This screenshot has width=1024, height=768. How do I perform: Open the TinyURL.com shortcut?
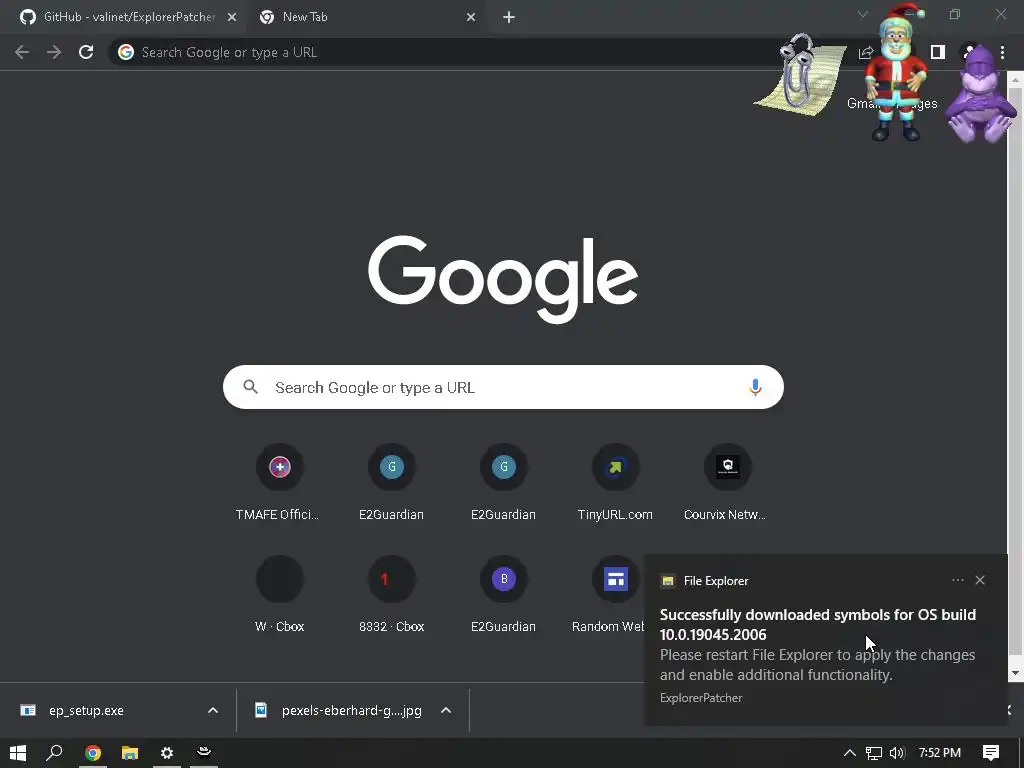(615, 482)
